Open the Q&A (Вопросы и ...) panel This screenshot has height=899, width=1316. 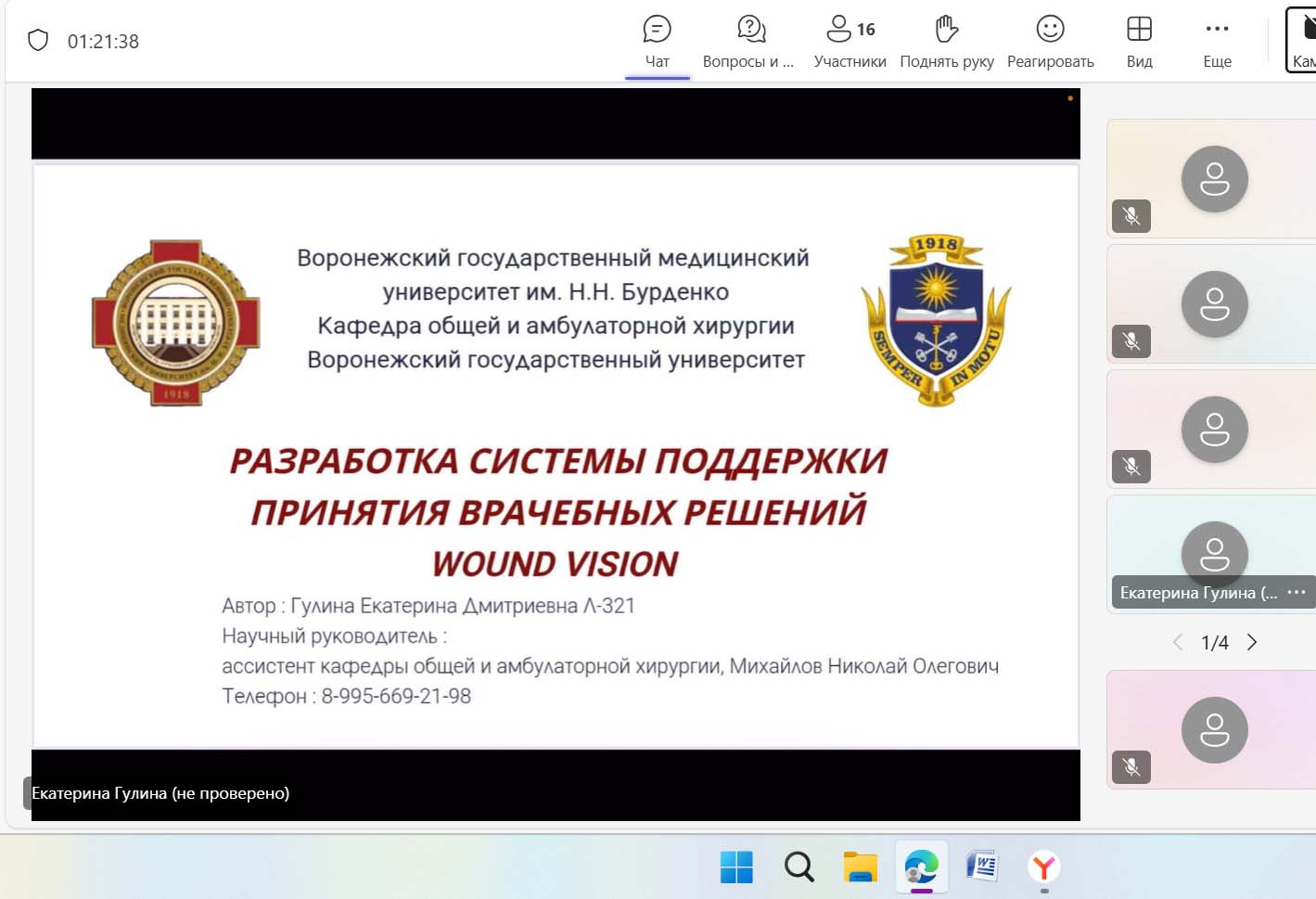[748, 42]
